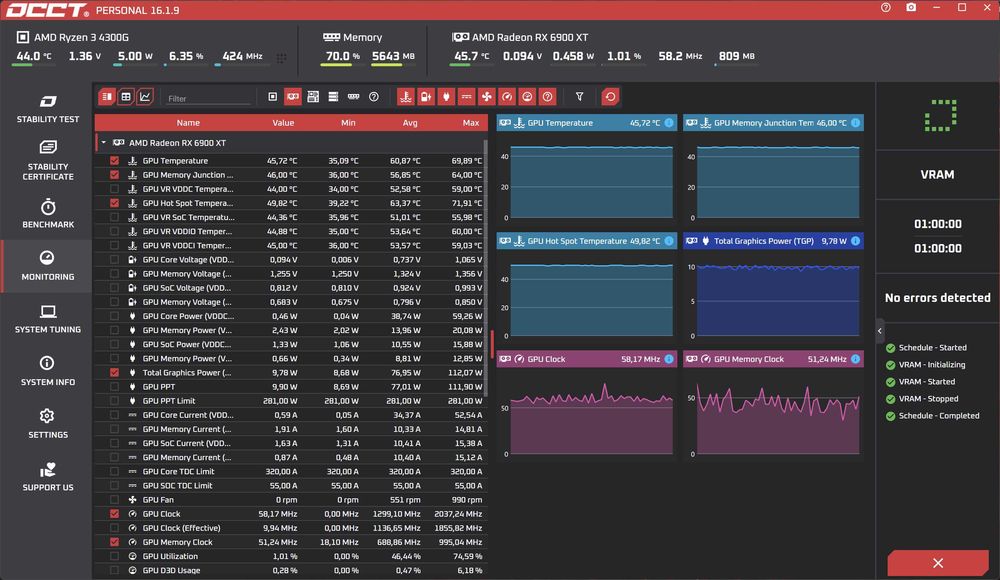This screenshot has width=1000, height=580.
Task: Sort by the Name column header
Action: coord(188,123)
